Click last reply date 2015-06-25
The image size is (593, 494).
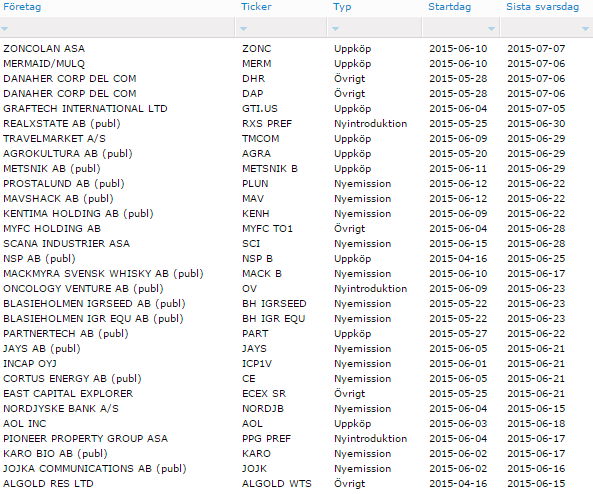pyautogui.click(x=536, y=259)
